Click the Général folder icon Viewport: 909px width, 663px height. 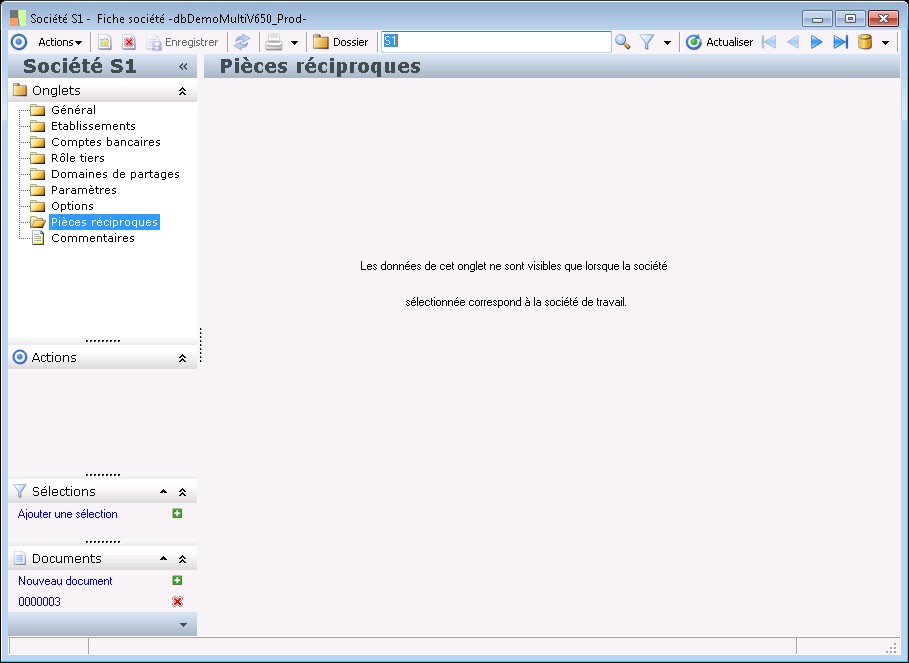click(38, 110)
